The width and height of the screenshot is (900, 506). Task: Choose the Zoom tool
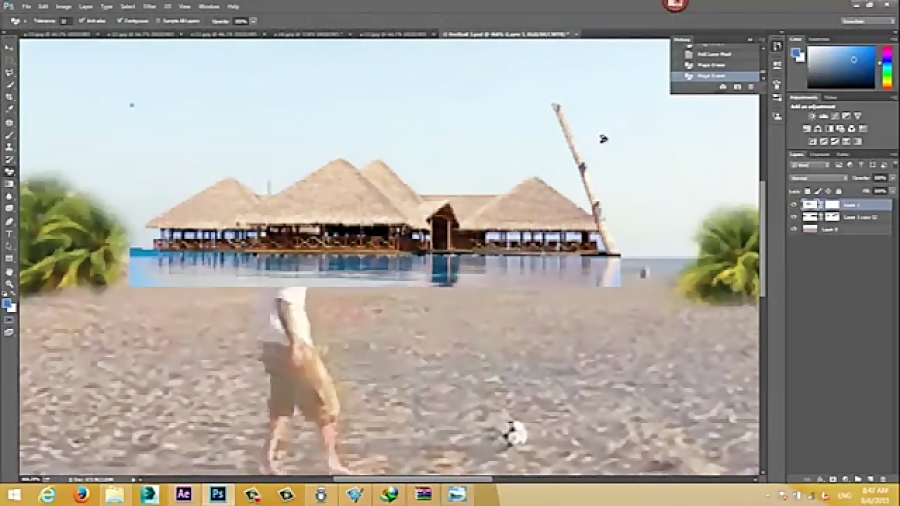(10, 284)
